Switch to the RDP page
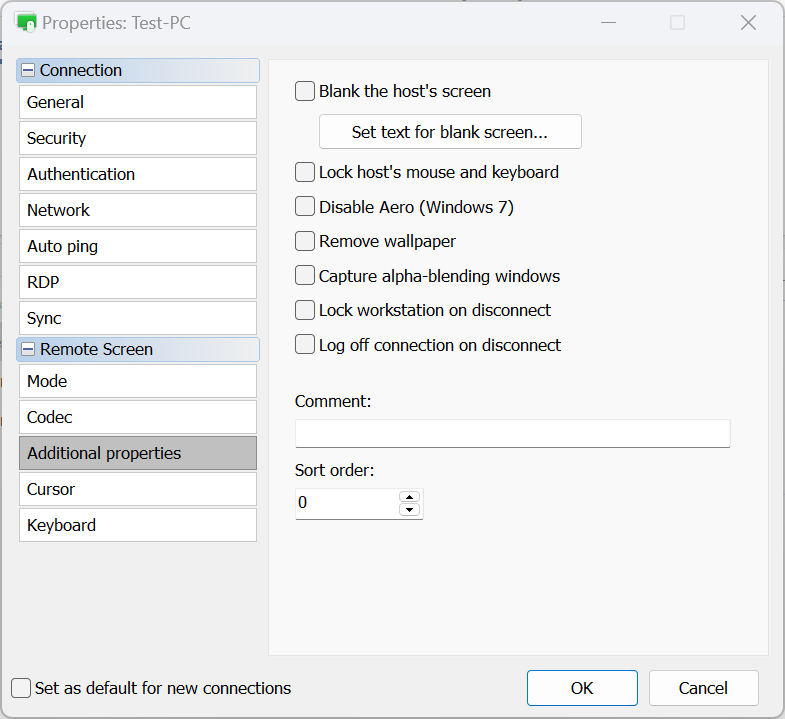The width and height of the screenshot is (785, 719). [x=138, y=282]
